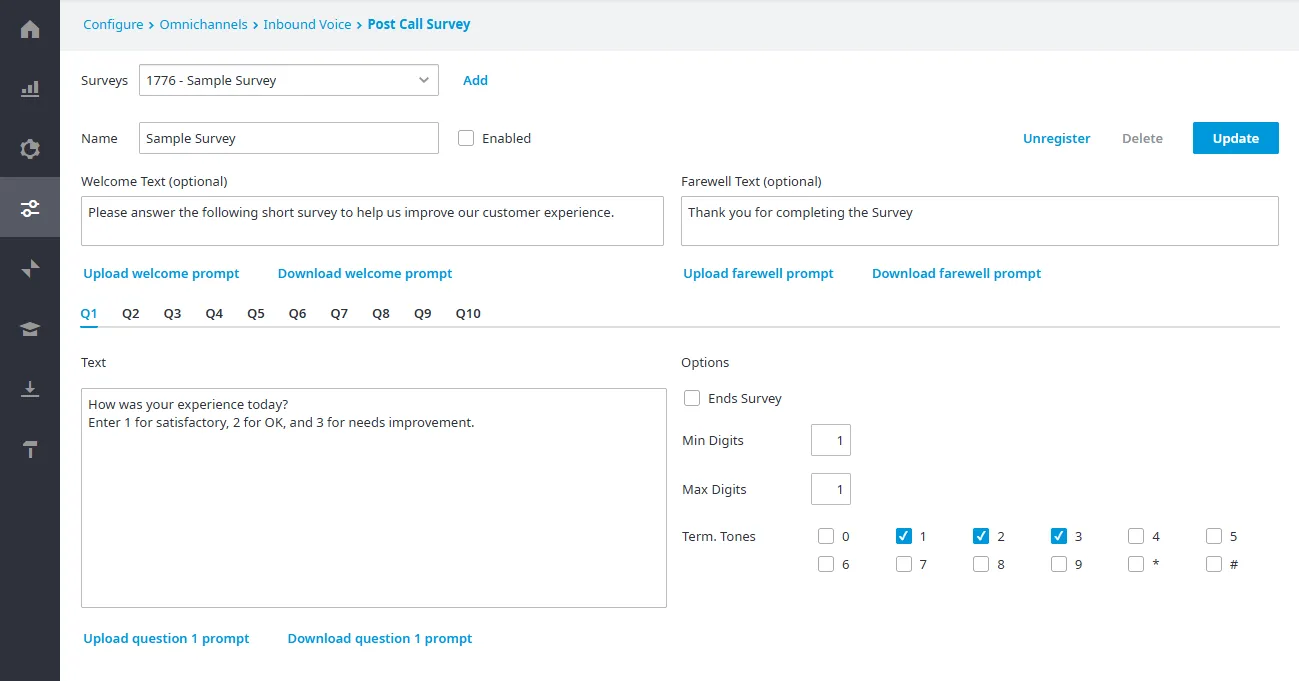Enable termination tone 7
This screenshot has width=1299, height=681.
coord(904,564)
